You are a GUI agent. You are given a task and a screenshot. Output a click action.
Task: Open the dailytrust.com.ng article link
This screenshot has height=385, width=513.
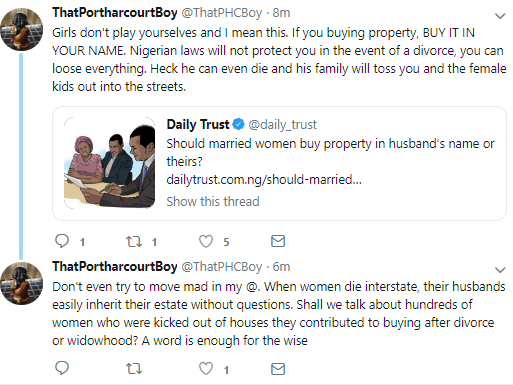264,180
